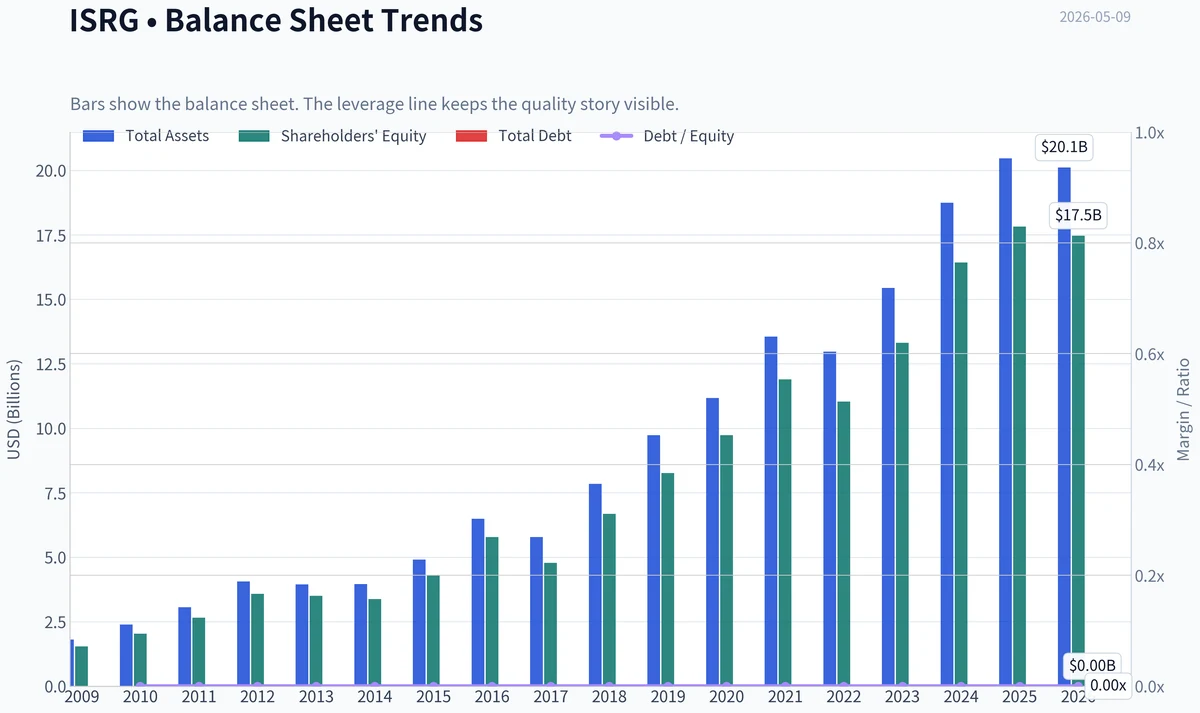Click the 0.00x ratio label
This screenshot has height=713, width=1200.
[1108, 685]
